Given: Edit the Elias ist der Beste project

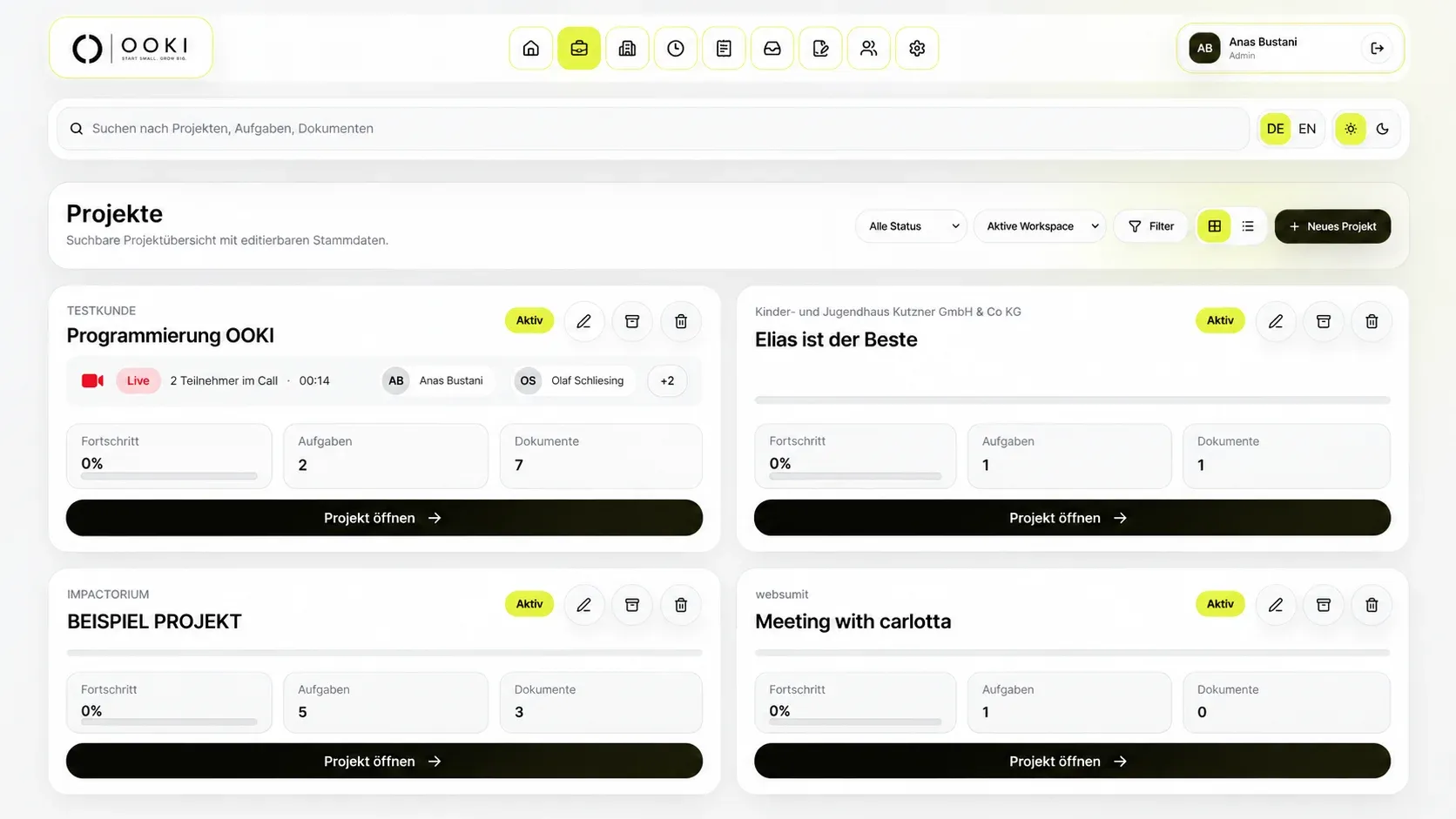Looking at the screenshot, I should pos(1276,321).
